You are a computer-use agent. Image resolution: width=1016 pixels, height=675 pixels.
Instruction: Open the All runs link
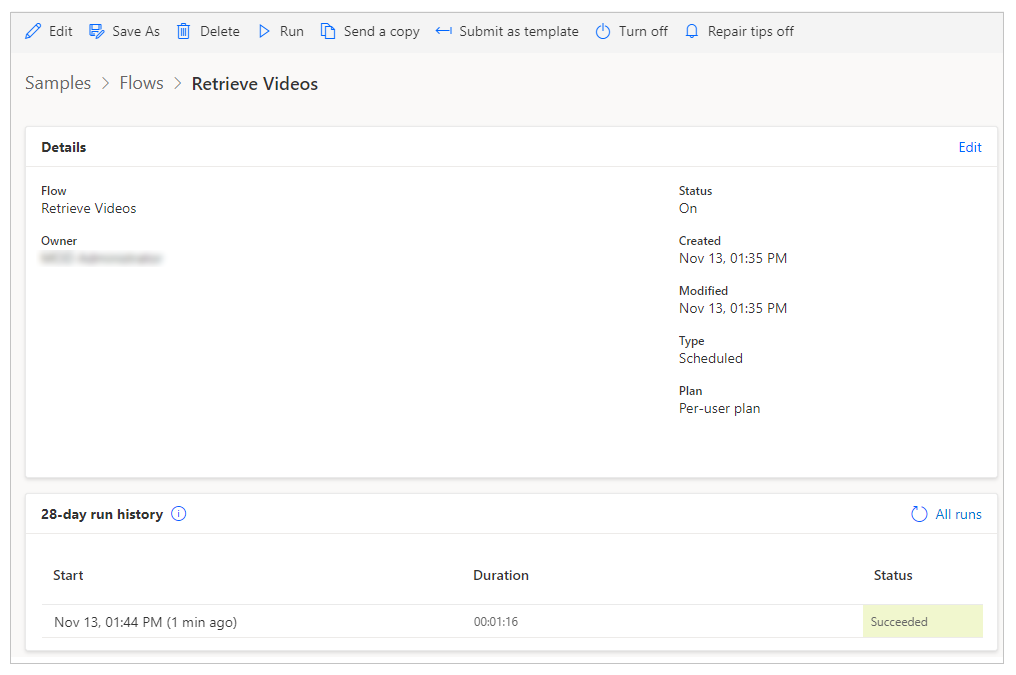[958, 514]
